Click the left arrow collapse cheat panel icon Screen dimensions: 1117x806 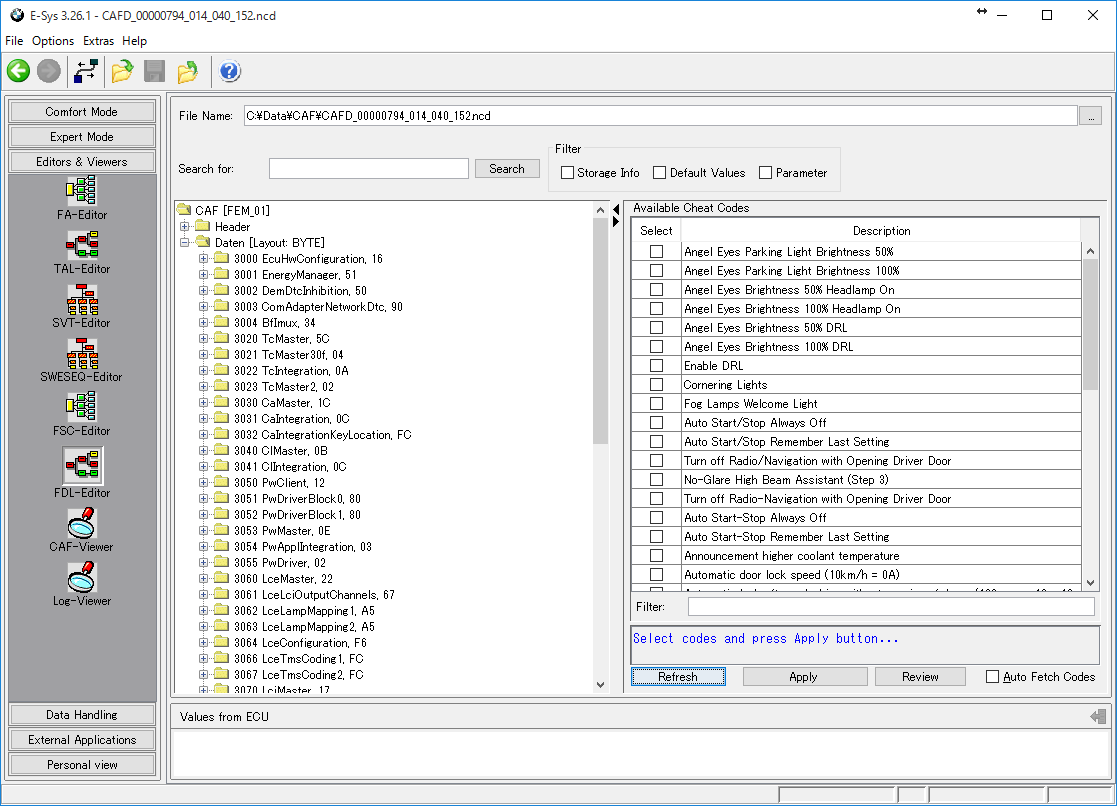tap(616, 210)
